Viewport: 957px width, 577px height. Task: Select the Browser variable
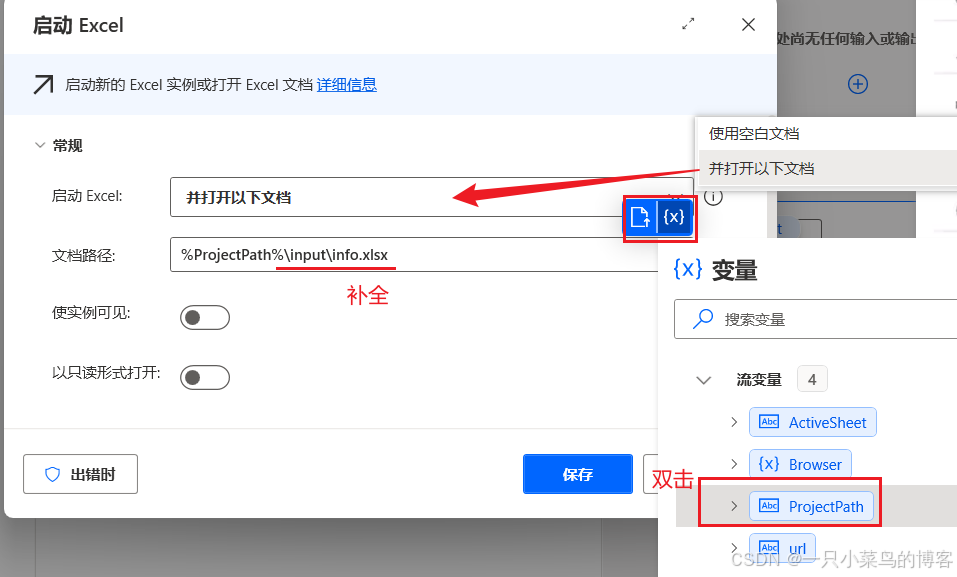[800, 464]
